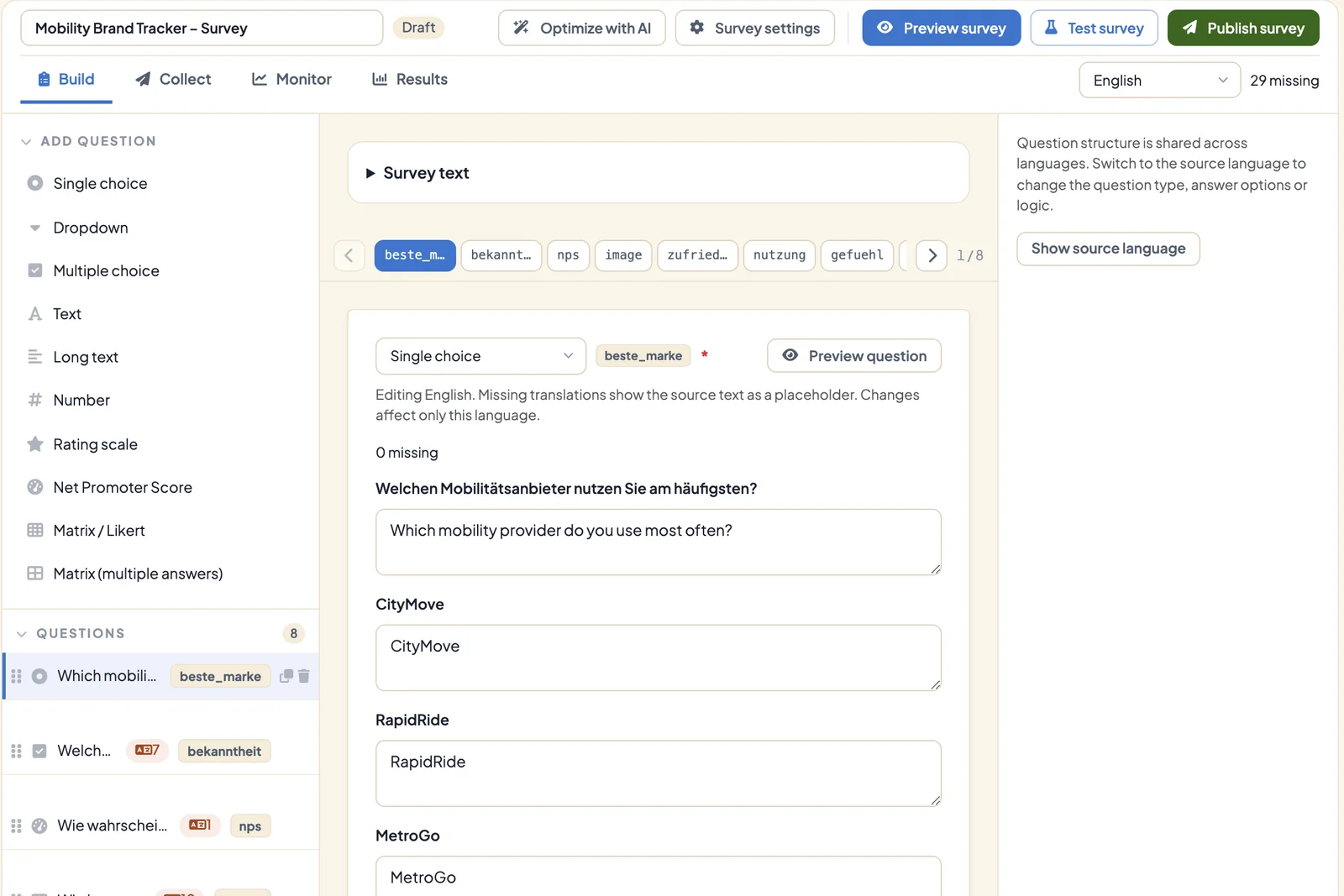This screenshot has height=896, width=1344.
Task: Open the Single choice question type dropdown
Action: pos(480,356)
